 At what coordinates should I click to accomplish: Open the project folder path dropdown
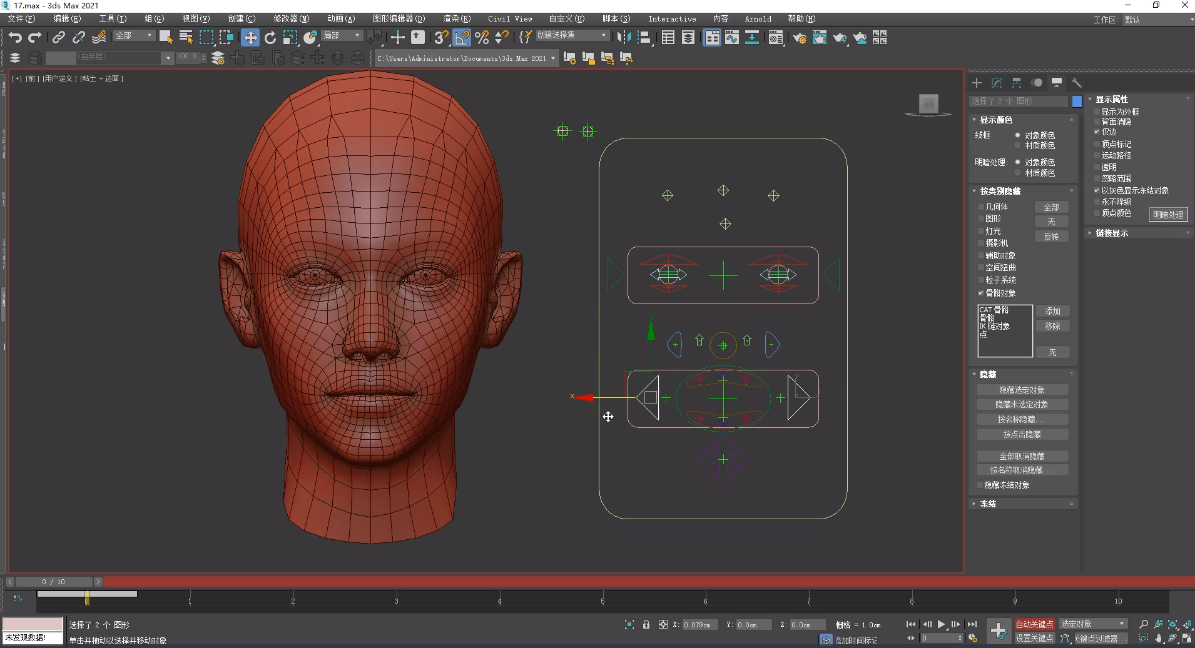(x=466, y=58)
